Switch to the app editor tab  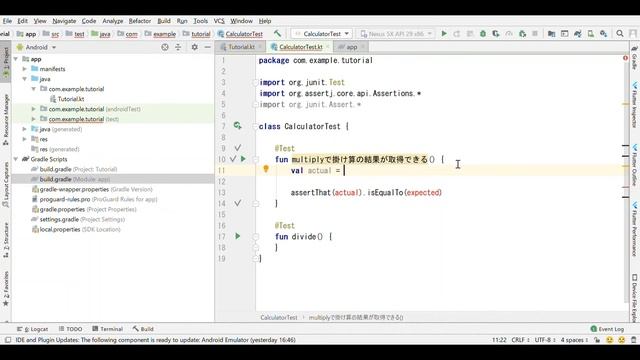pyautogui.click(x=351, y=47)
